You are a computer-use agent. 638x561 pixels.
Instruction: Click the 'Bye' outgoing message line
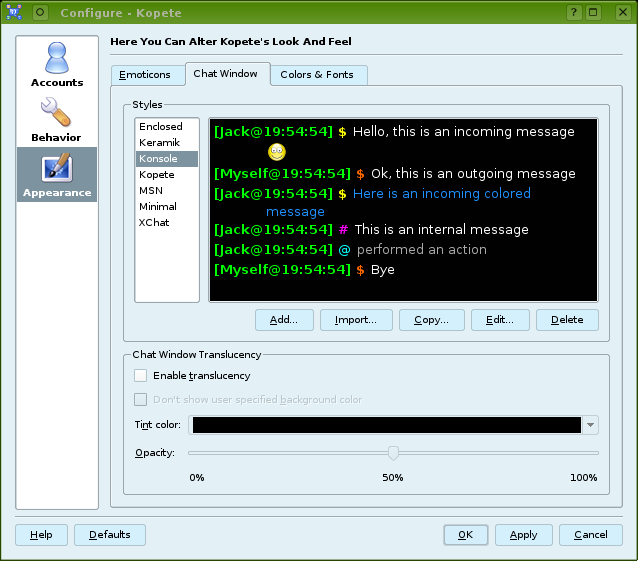[x=382, y=270]
